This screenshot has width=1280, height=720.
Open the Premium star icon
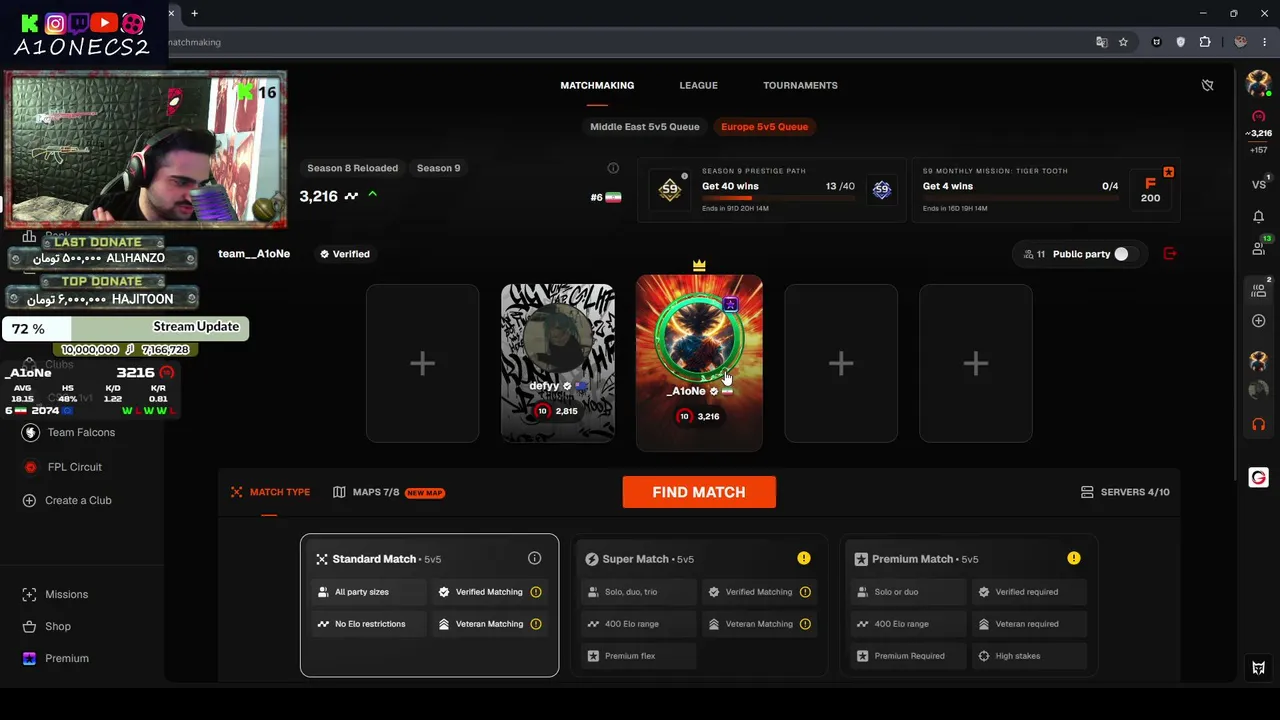(29, 658)
